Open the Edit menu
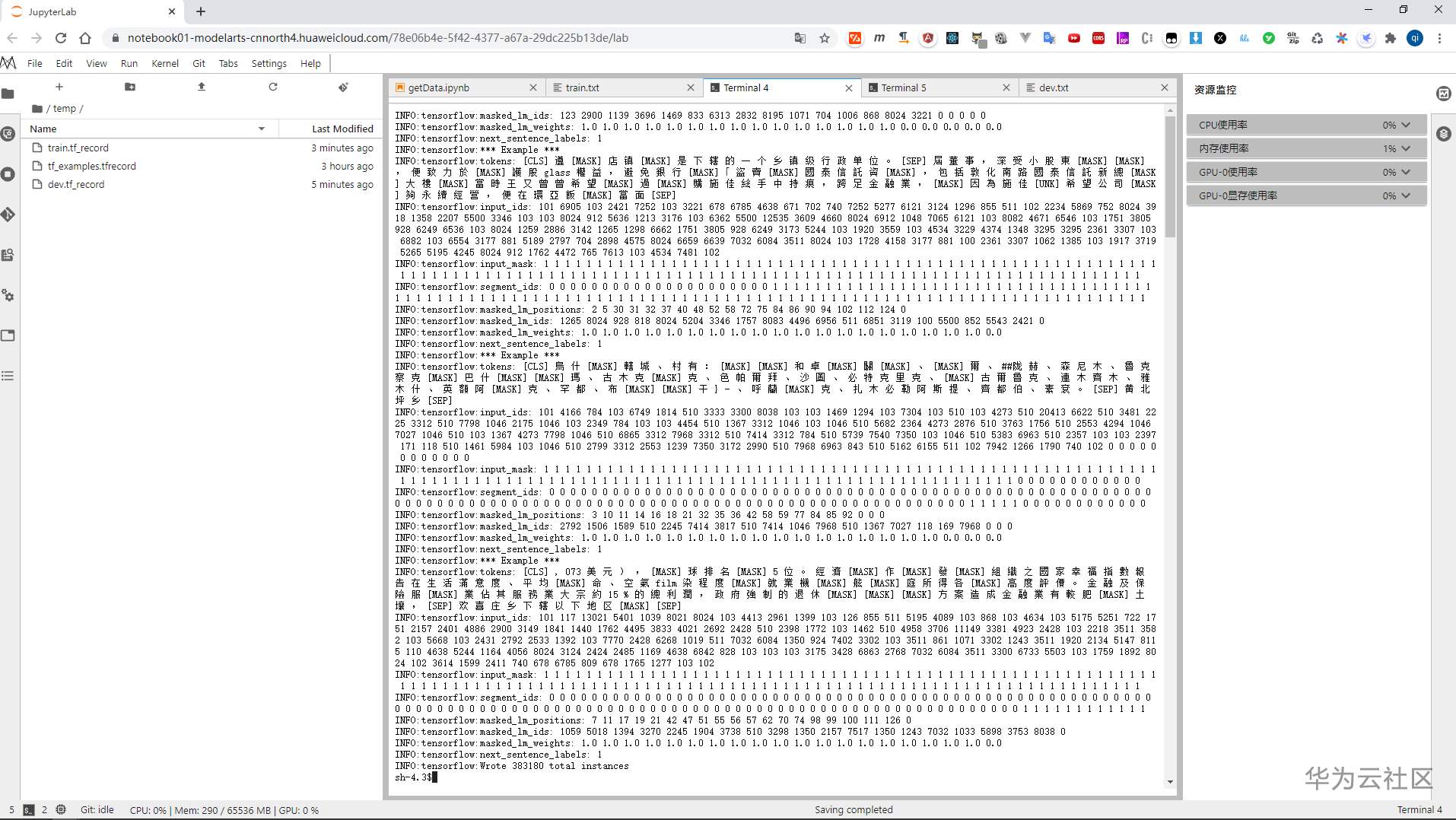Viewport: 1456px width, 820px height. 65,64
